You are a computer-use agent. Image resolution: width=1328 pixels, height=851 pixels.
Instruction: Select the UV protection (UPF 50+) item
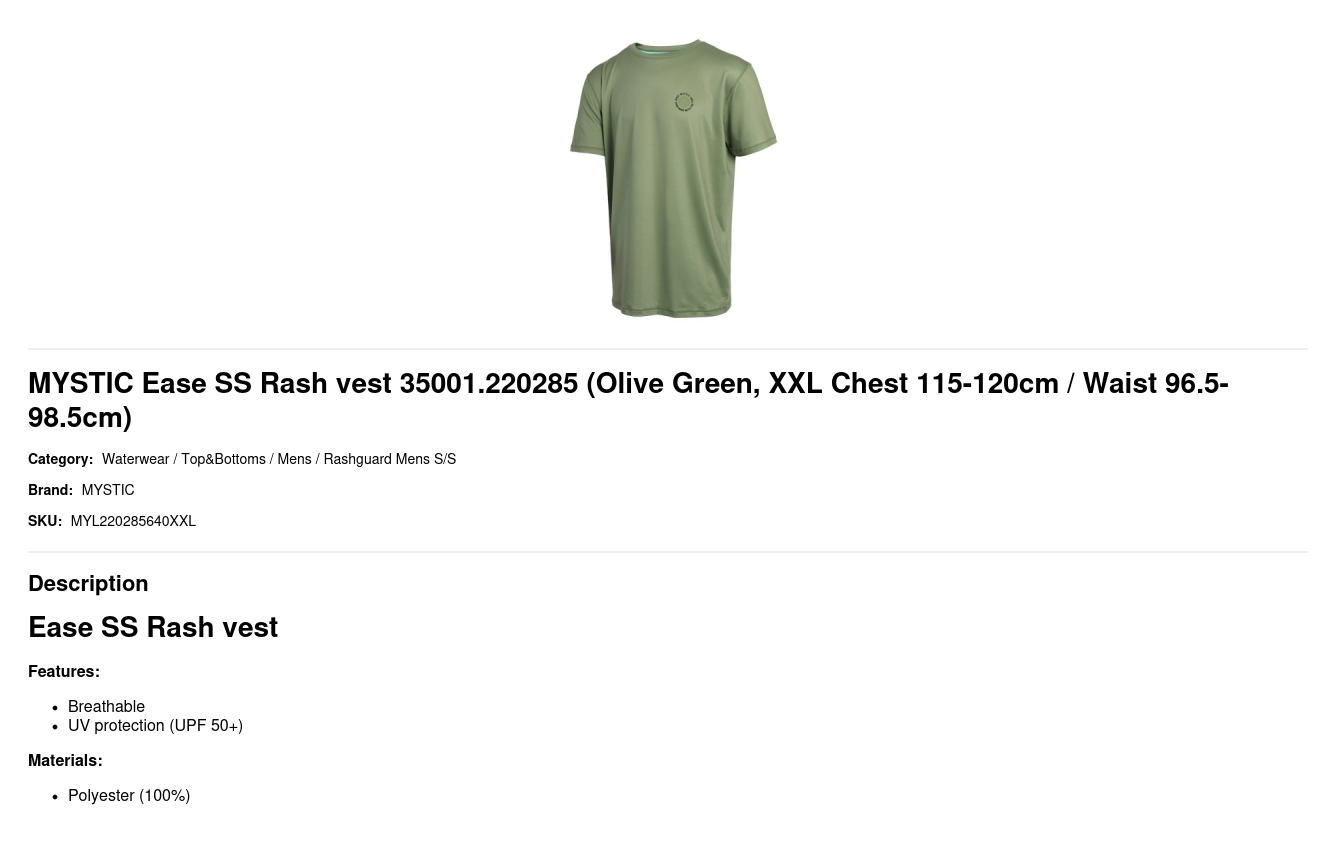pyautogui.click(x=155, y=726)
